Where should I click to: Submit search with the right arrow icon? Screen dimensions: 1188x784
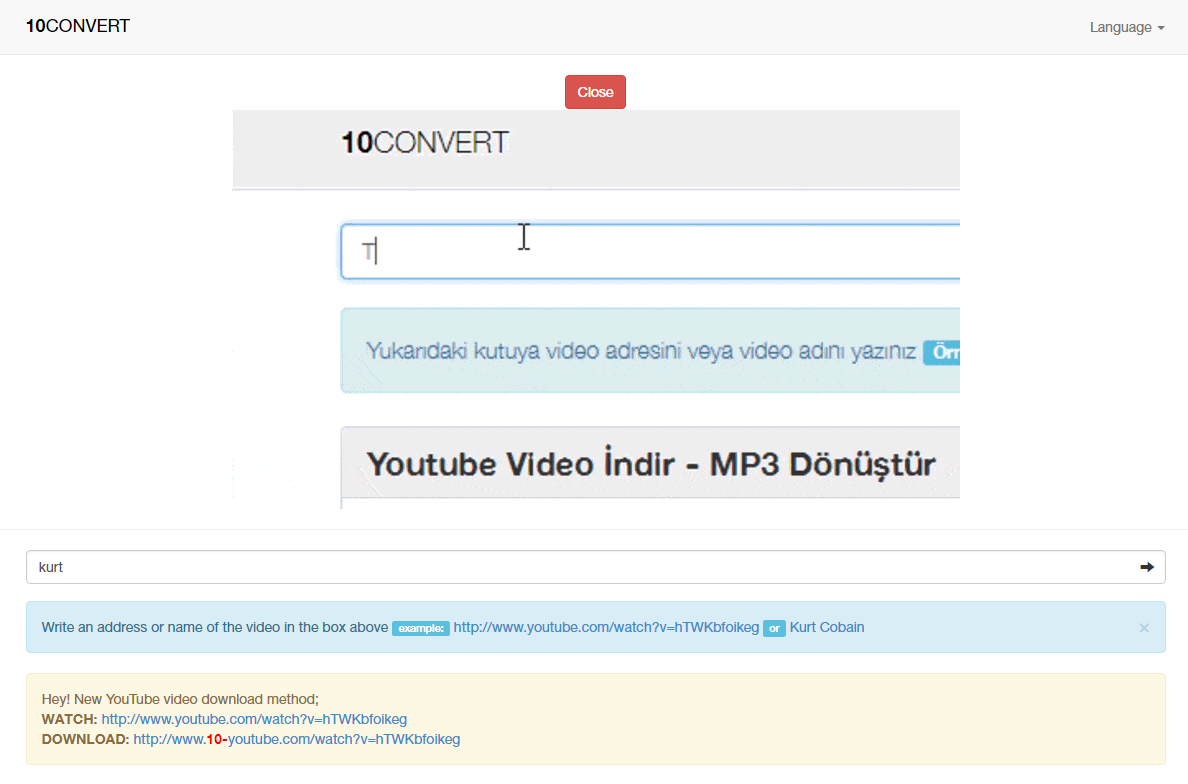pos(1146,567)
